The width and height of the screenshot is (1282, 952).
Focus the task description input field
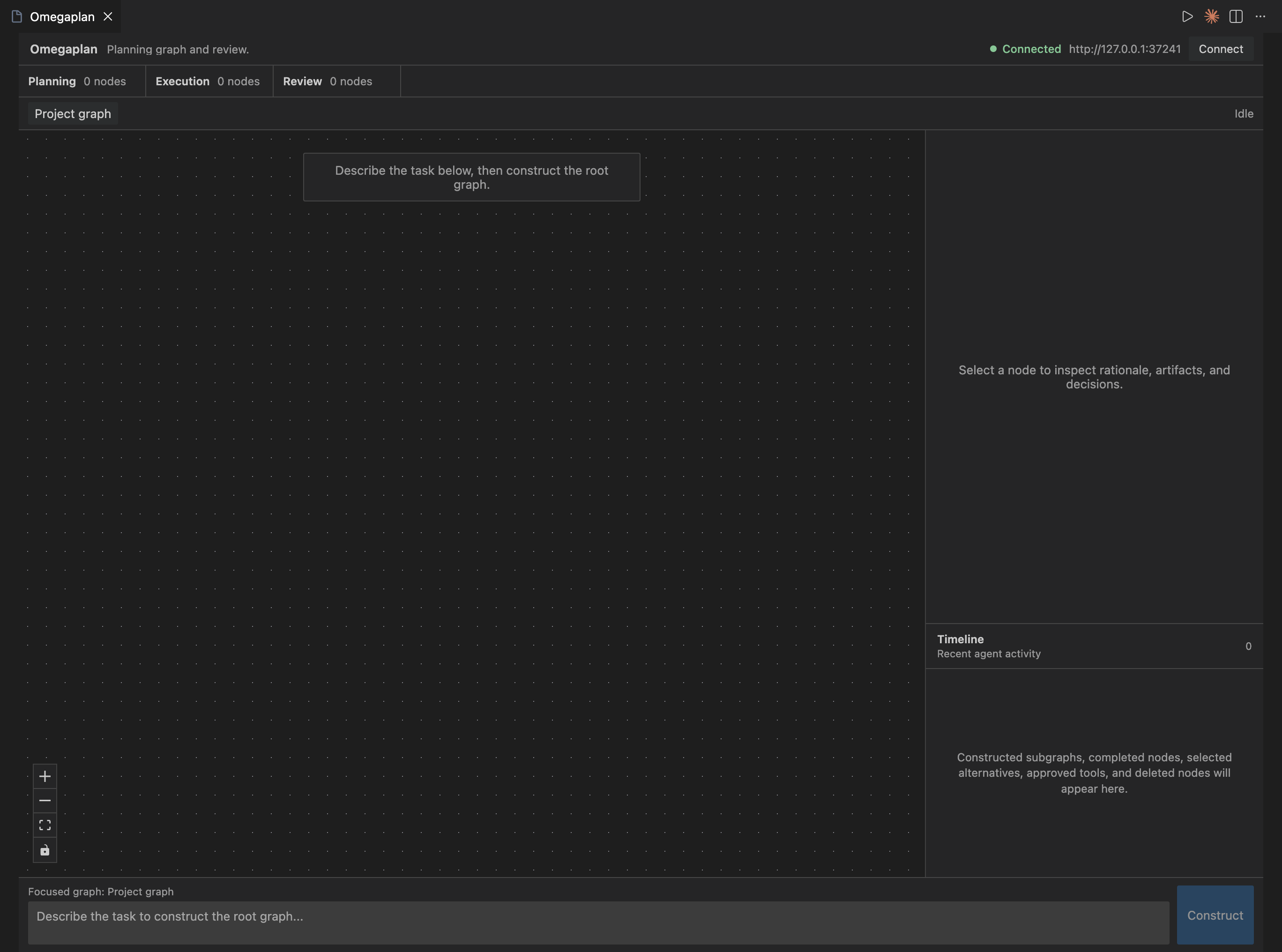598,922
